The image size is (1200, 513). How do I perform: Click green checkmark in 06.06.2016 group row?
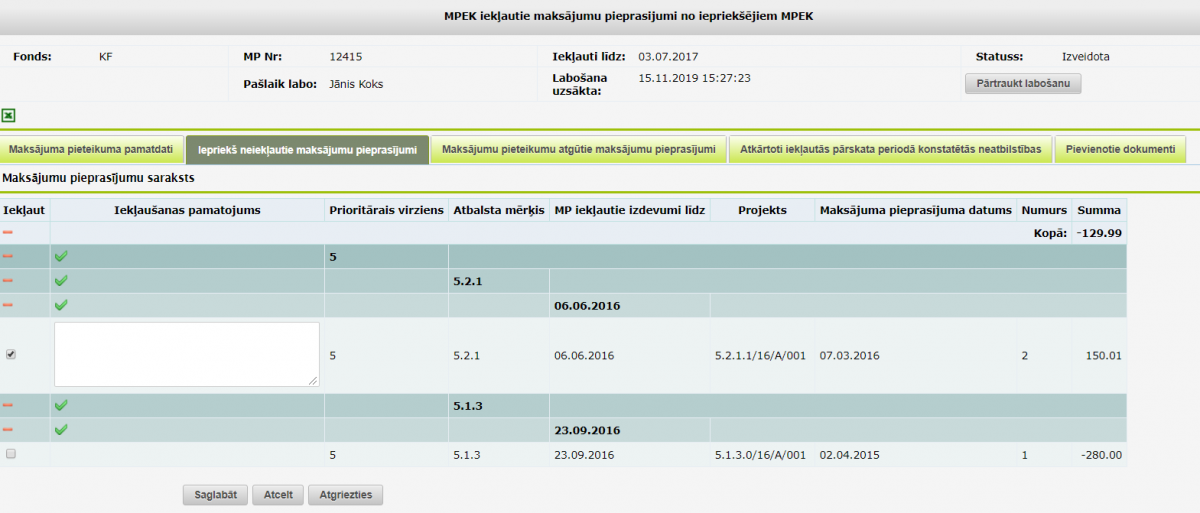[x=61, y=305]
